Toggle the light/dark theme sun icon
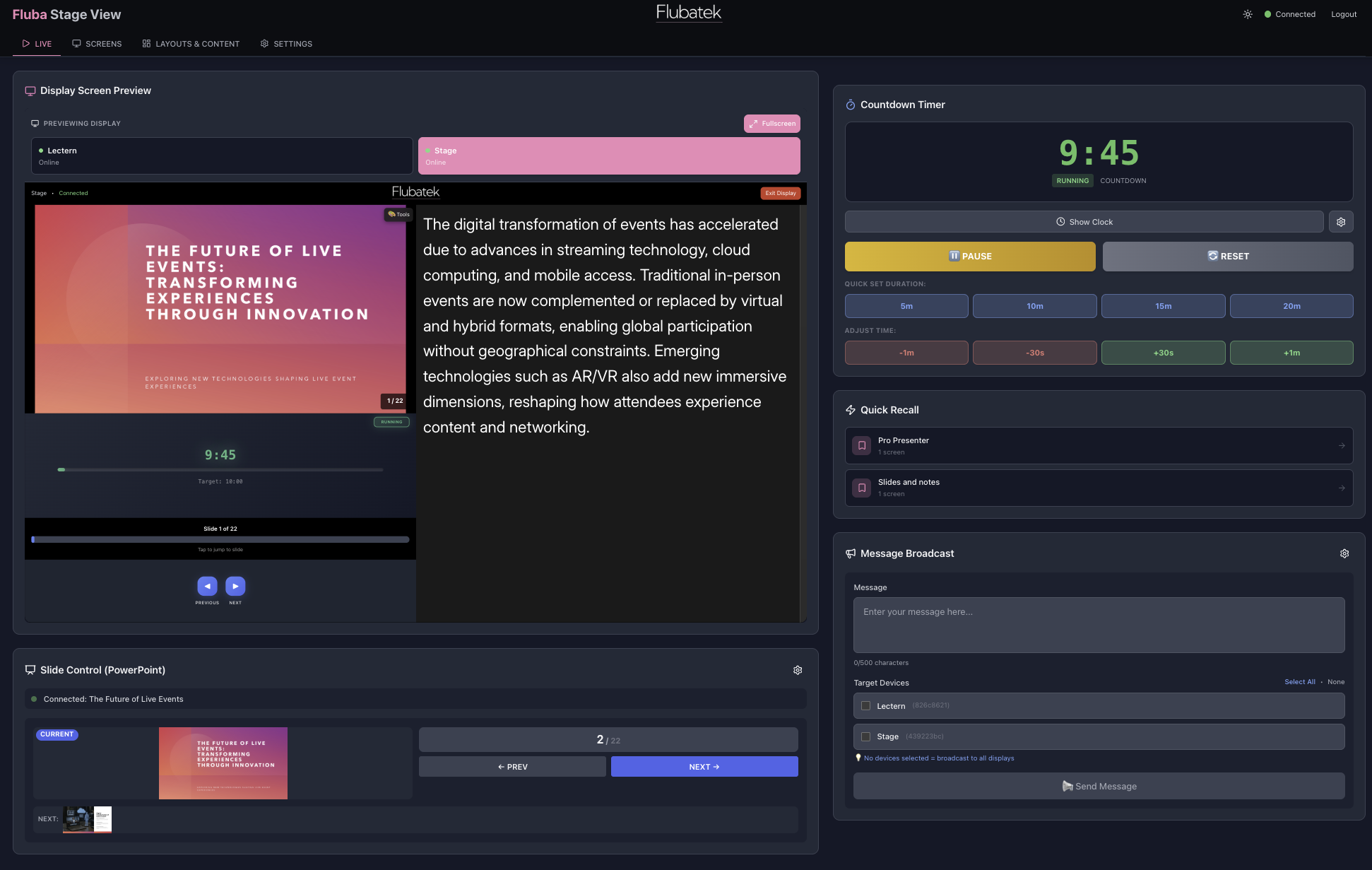This screenshot has width=1372, height=870. tap(1248, 14)
